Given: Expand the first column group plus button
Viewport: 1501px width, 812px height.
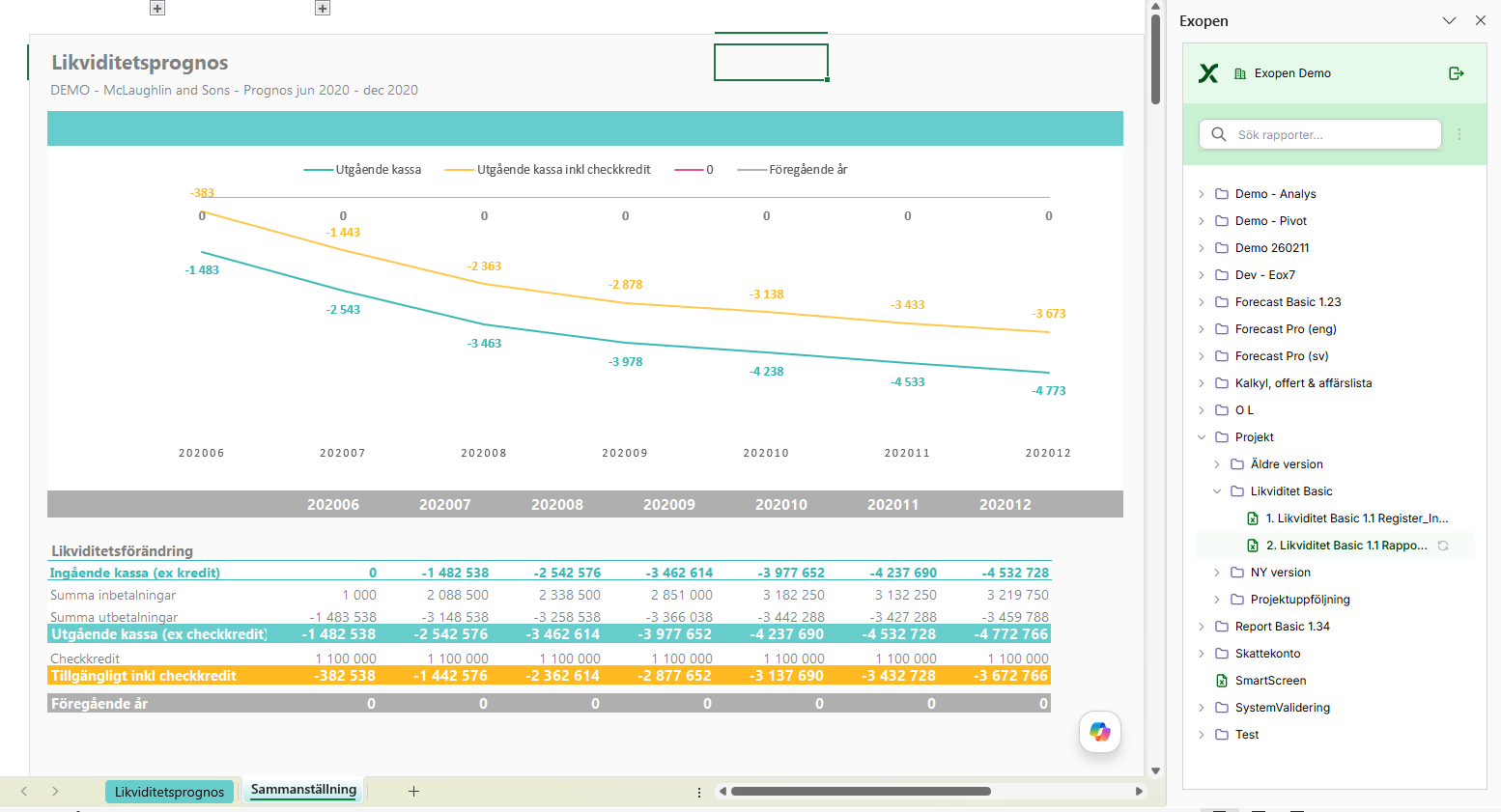Looking at the screenshot, I should pos(157,8).
